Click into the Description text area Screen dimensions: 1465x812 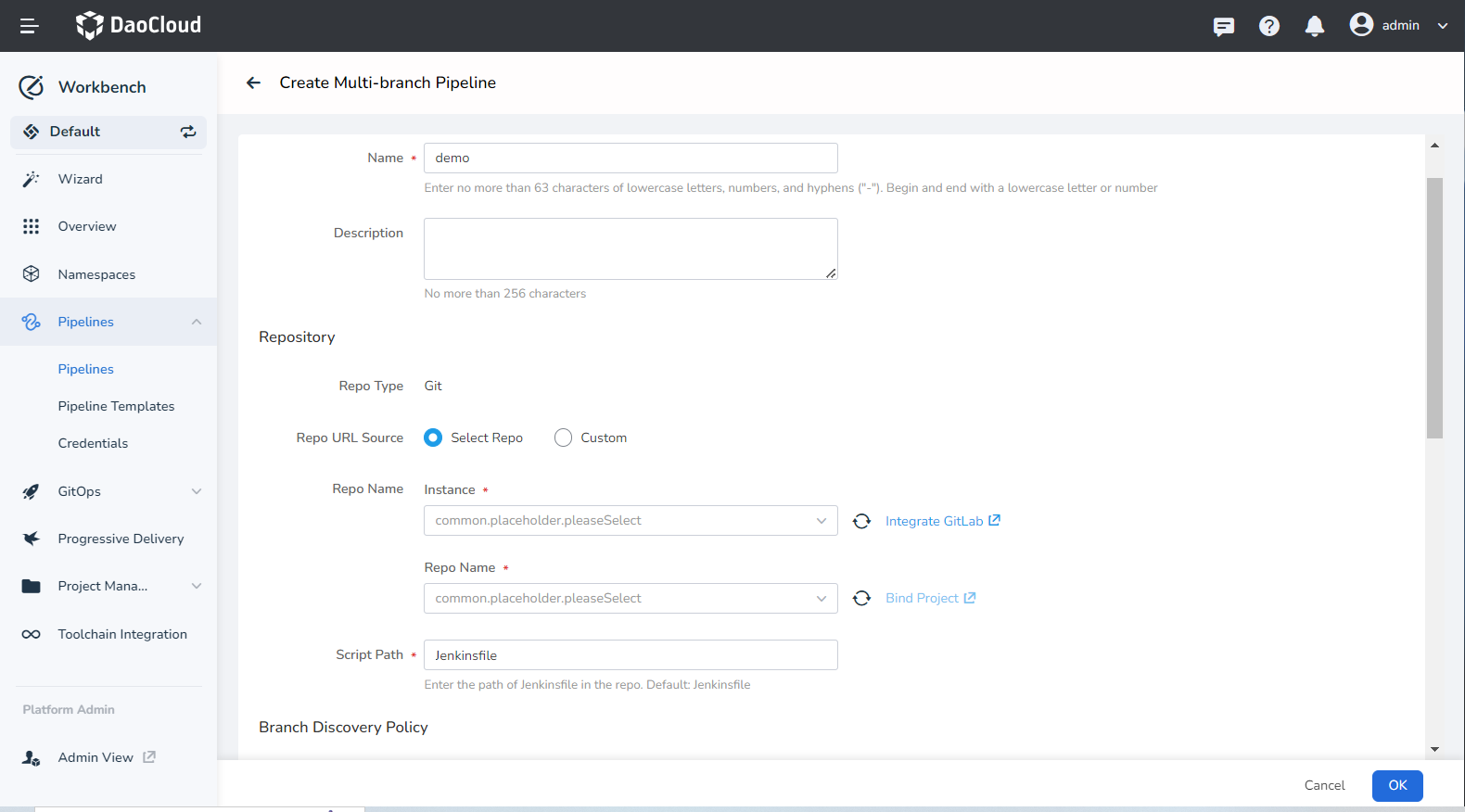click(x=631, y=248)
